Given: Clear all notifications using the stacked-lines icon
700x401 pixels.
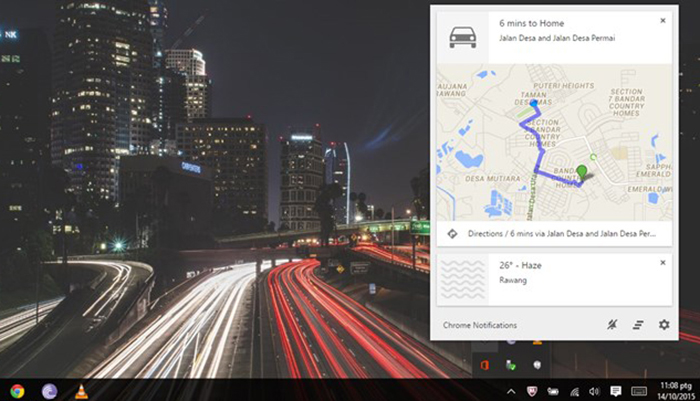Looking at the screenshot, I should pyautogui.click(x=637, y=325).
